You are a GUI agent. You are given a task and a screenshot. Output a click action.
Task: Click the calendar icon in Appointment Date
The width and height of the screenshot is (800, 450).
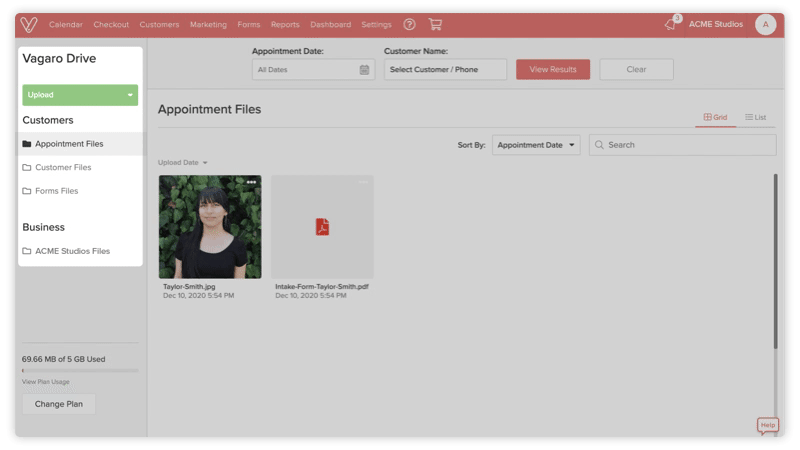[x=364, y=70]
